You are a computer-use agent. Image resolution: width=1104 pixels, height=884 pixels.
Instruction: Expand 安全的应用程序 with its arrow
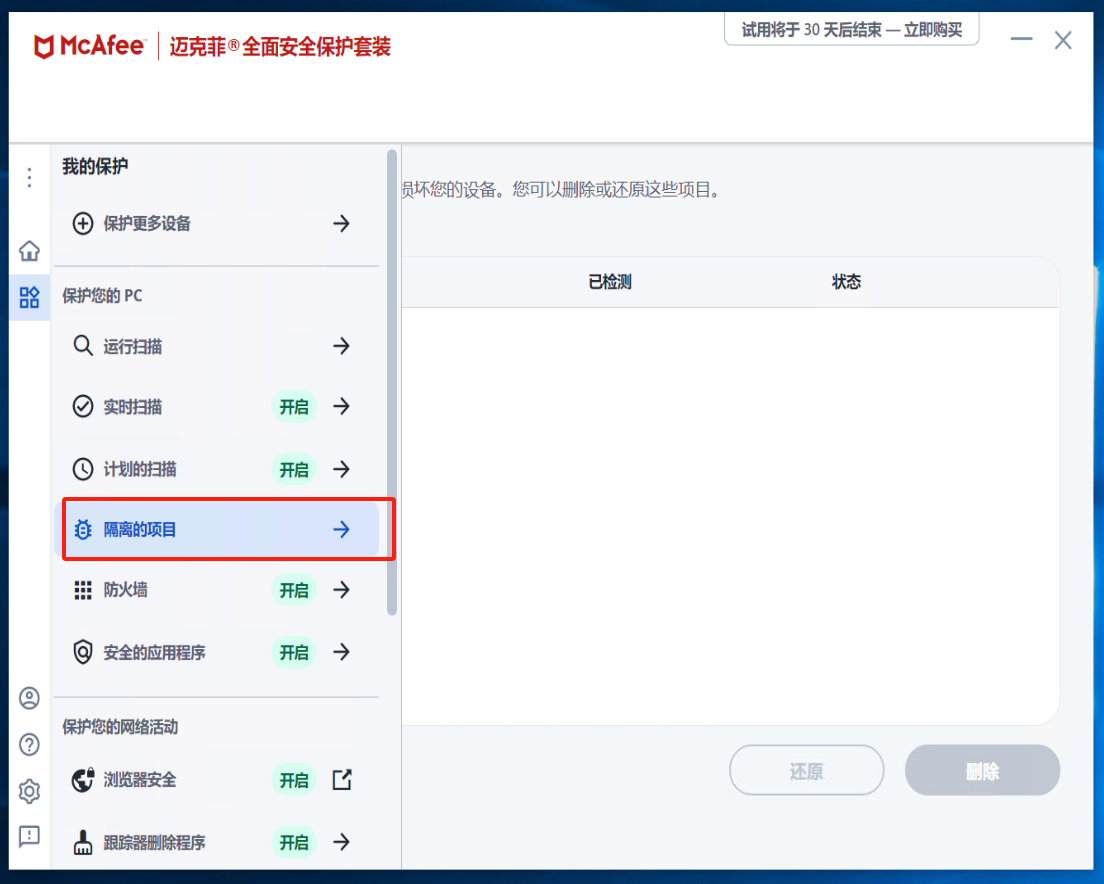click(x=341, y=652)
